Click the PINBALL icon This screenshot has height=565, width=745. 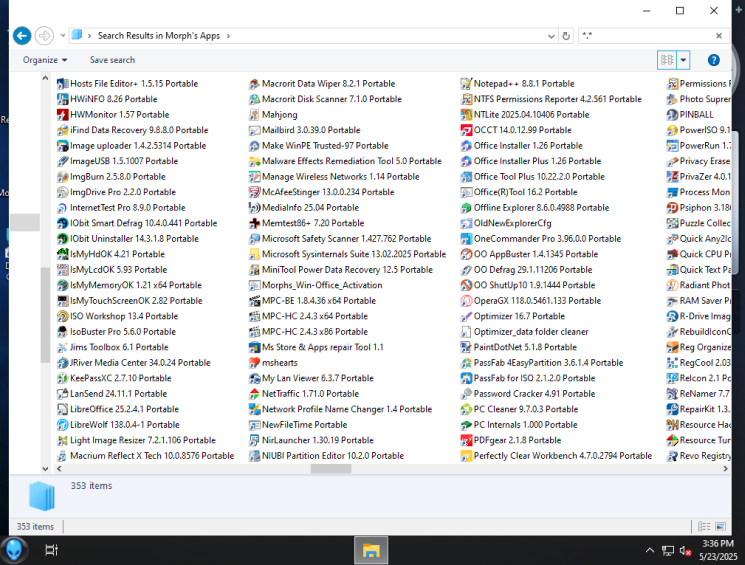[x=672, y=115]
